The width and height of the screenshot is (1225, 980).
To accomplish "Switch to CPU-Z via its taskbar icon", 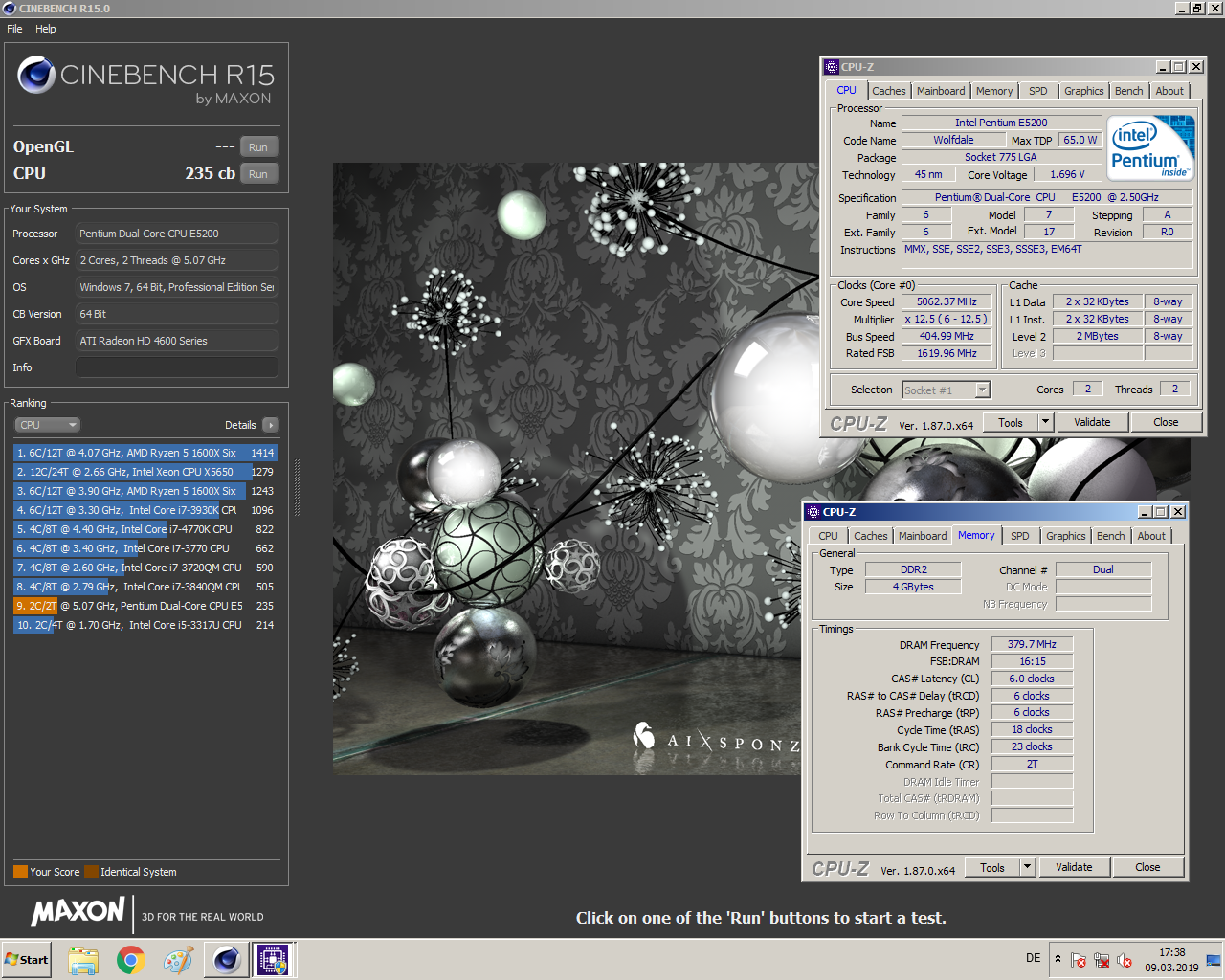I will point(274,959).
